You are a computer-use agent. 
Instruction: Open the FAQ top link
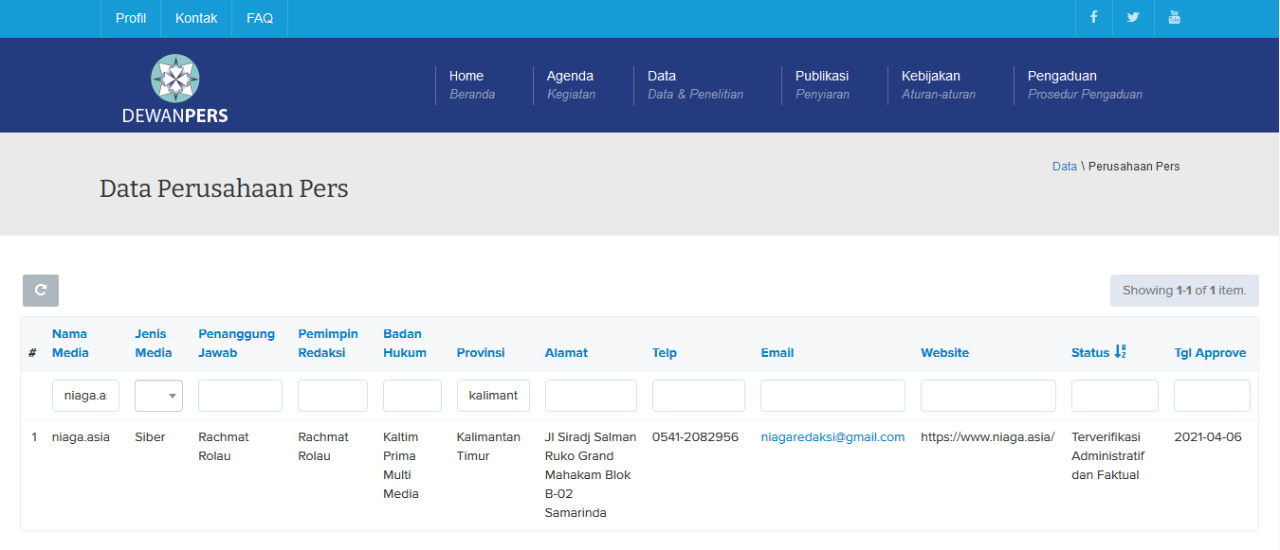tap(260, 18)
